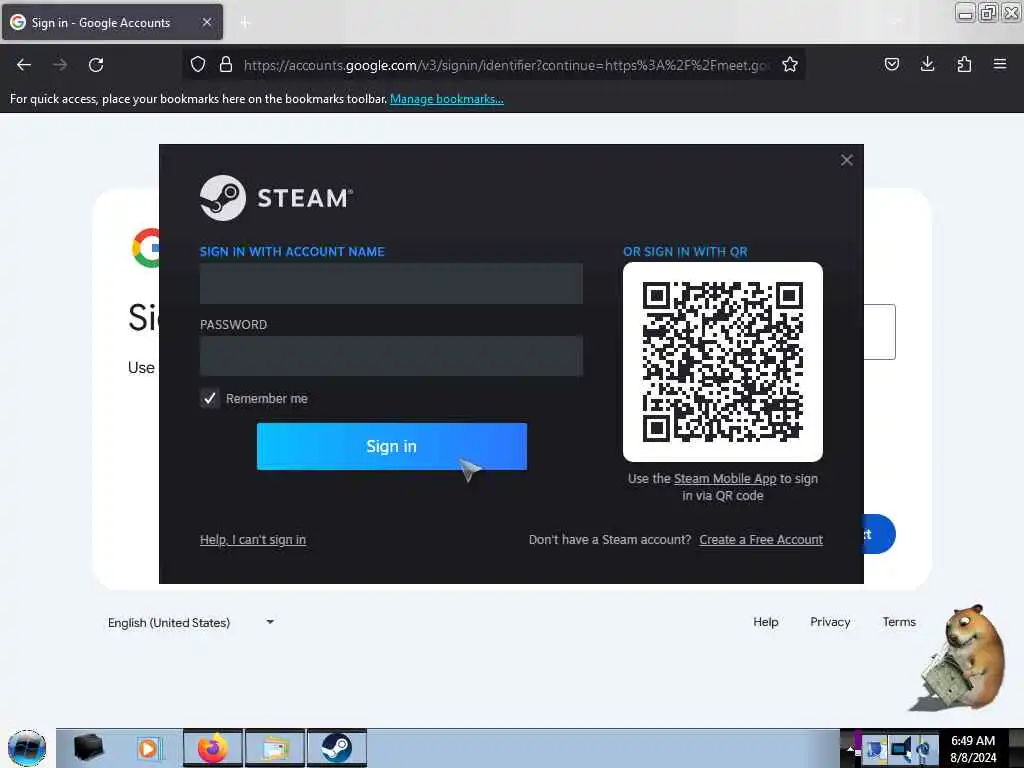Click the browser Forward arrow
1024x768 pixels.
click(x=60, y=65)
